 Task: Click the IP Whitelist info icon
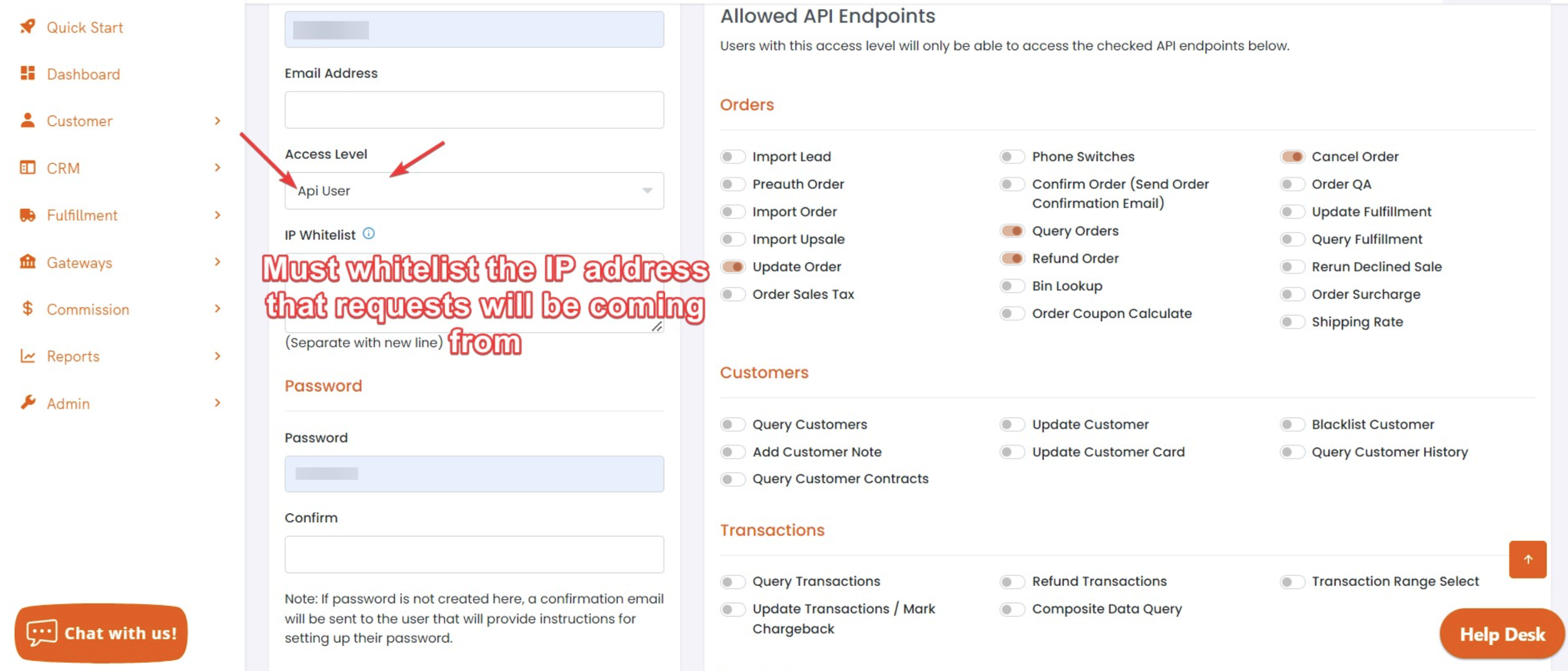click(369, 234)
